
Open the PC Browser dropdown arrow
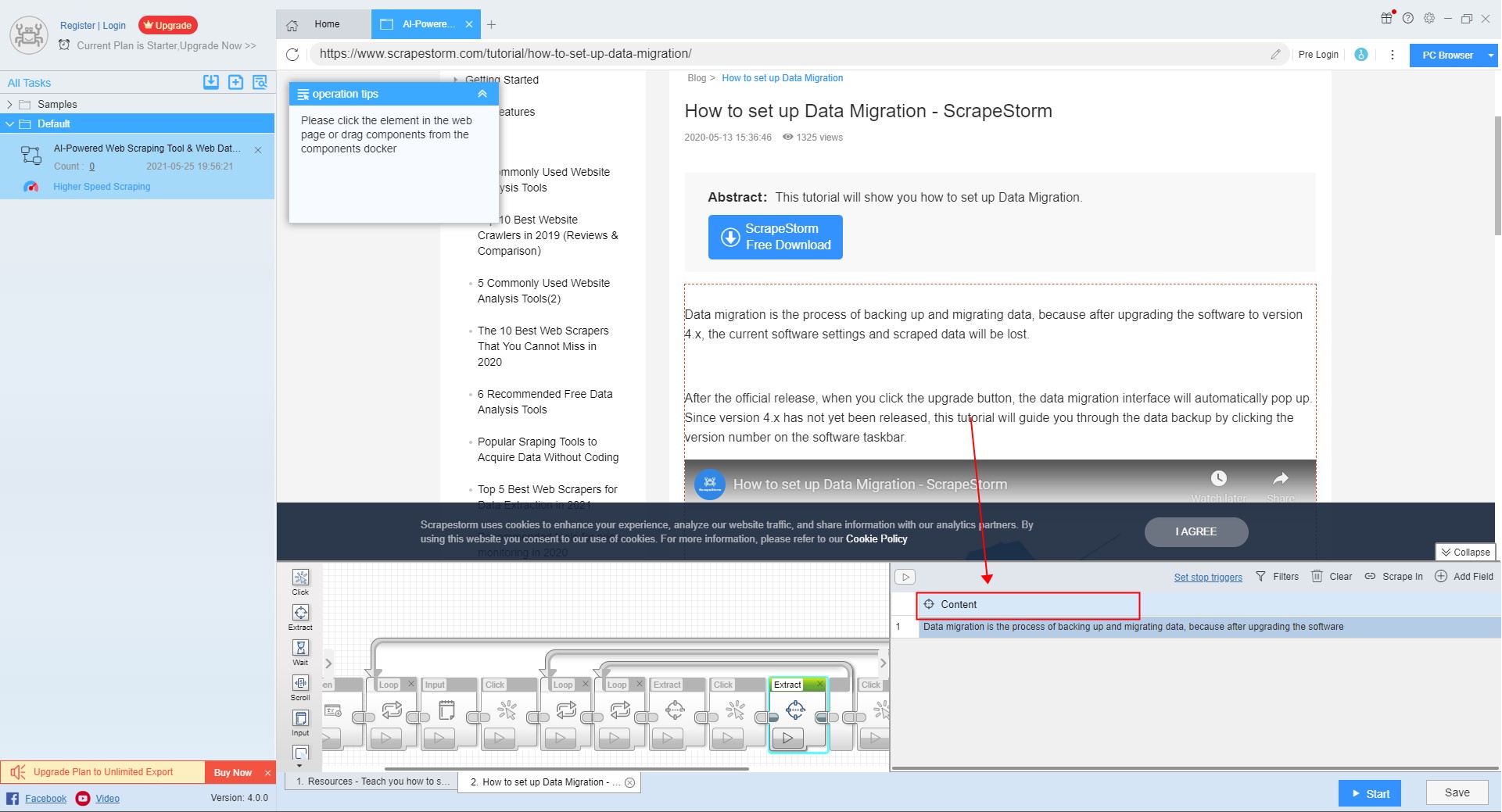pos(1491,55)
